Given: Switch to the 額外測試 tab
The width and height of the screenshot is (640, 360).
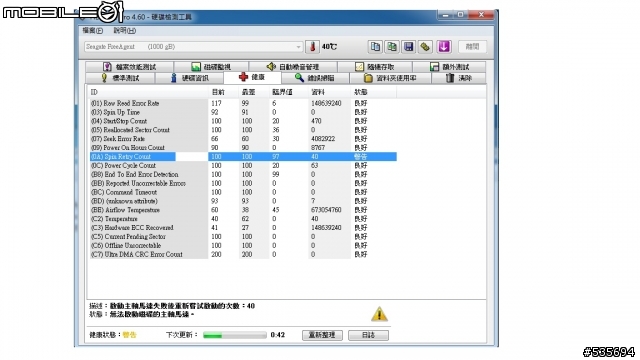Looking at the screenshot, I should 449,67.
